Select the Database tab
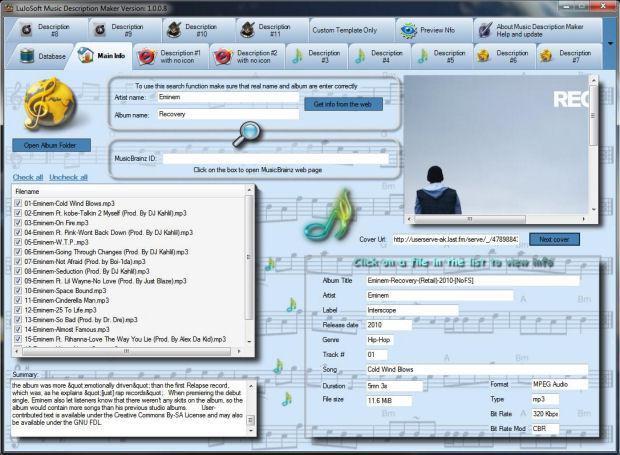Viewport: 620px width, 455px height. click(x=43, y=56)
